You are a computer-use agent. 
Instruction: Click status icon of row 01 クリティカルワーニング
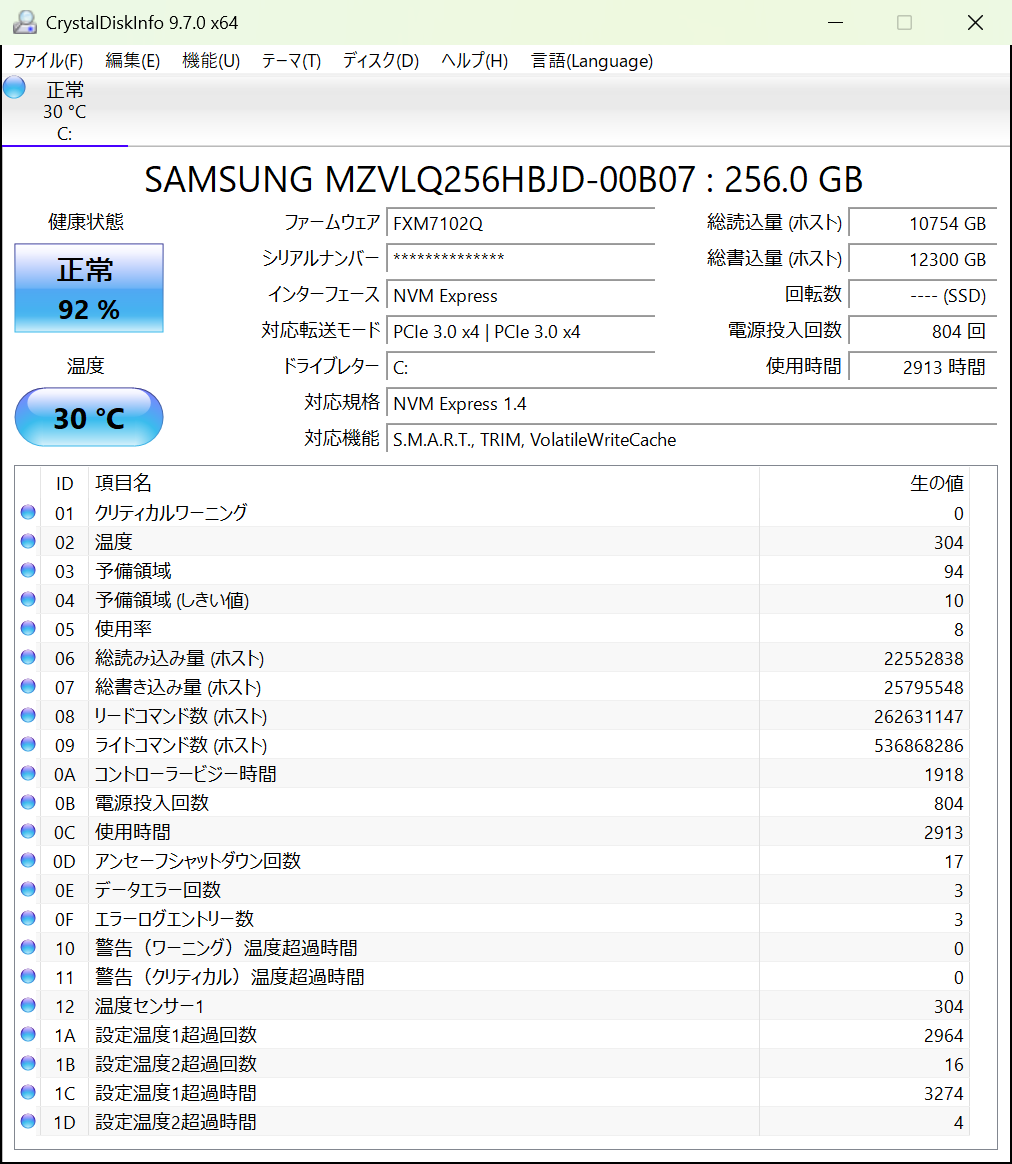click(28, 512)
